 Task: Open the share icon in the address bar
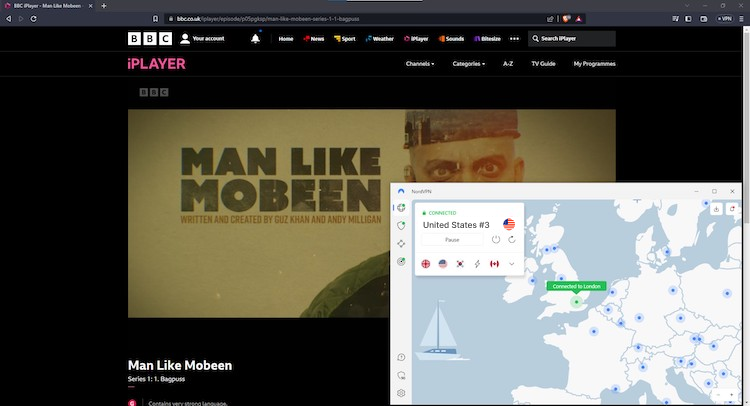pos(550,19)
